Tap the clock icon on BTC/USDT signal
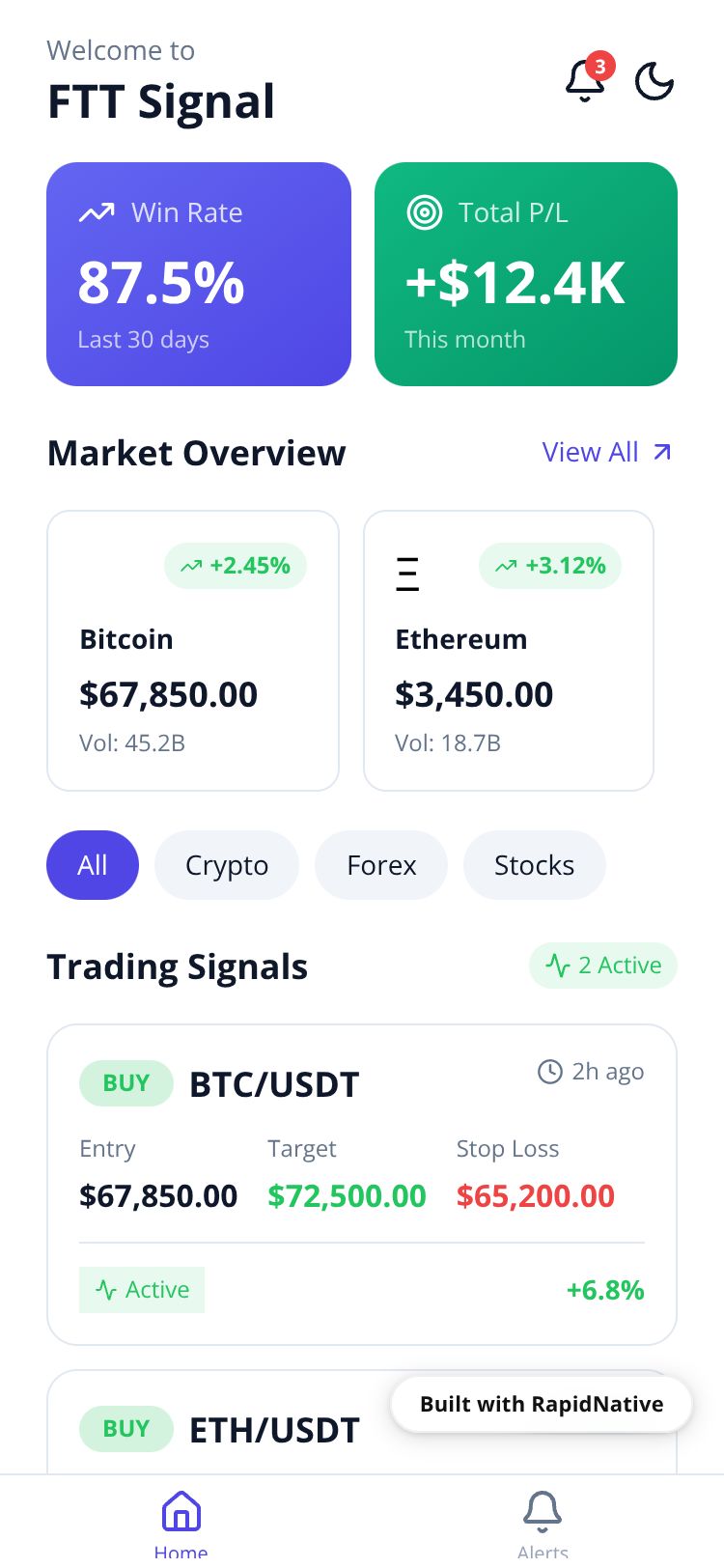Screen dimensions: 724x1568 (550, 1072)
